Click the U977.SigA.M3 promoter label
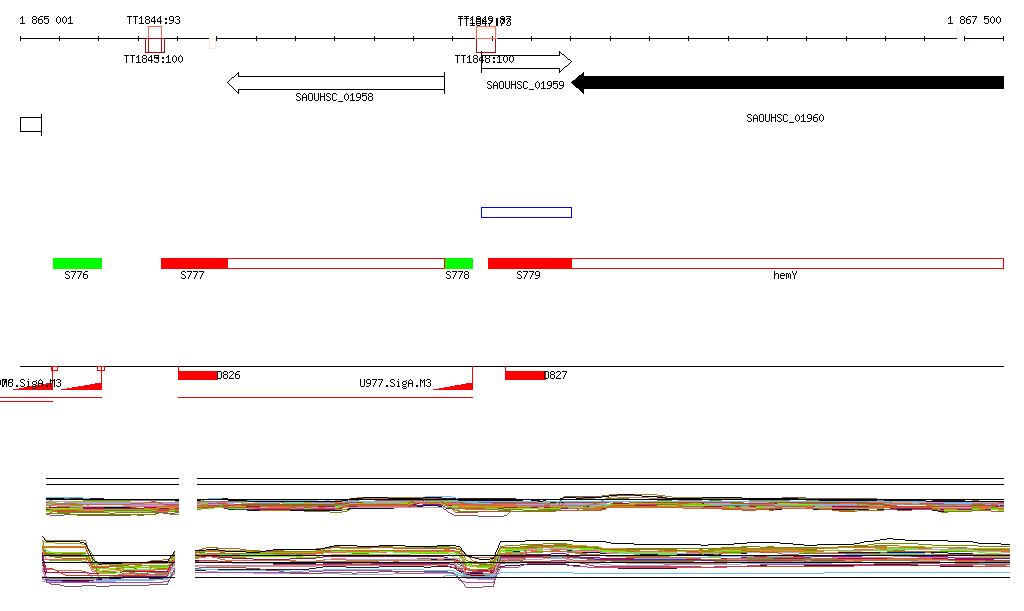Viewport: 1024px width, 611px height. pos(395,383)
